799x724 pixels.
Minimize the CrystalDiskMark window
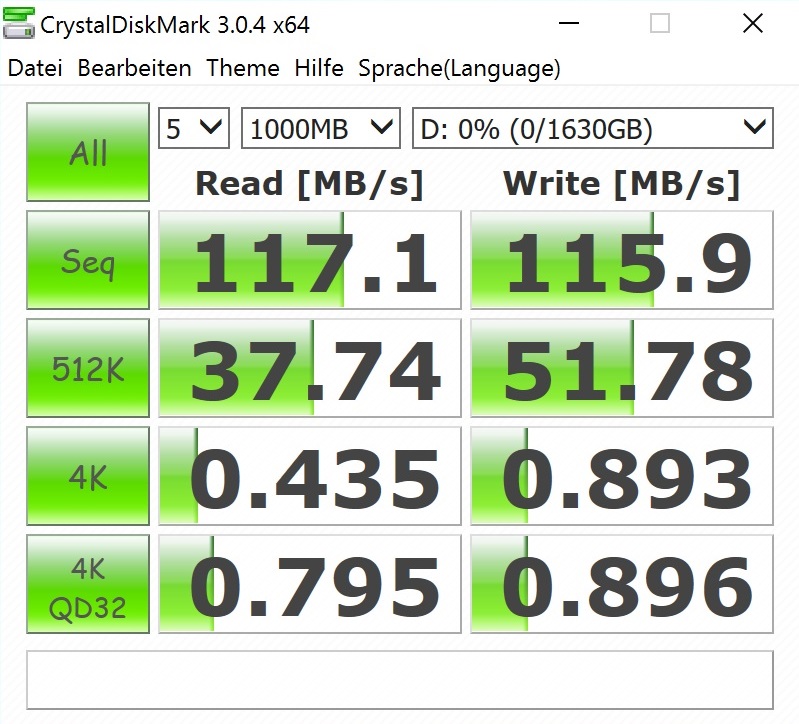(x=569, y=24)
